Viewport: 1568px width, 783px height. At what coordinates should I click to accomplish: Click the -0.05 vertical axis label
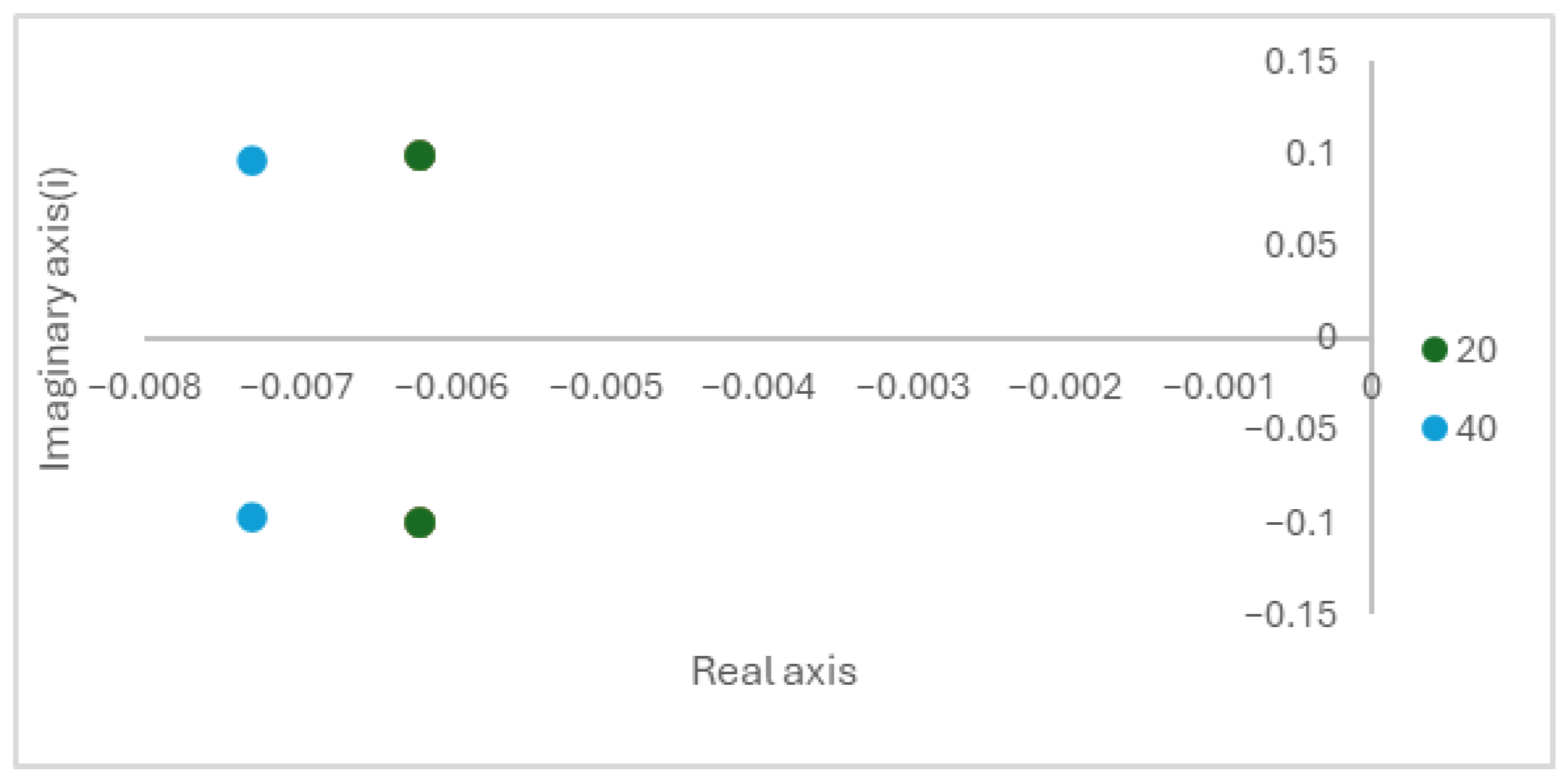pos(1290,429)
